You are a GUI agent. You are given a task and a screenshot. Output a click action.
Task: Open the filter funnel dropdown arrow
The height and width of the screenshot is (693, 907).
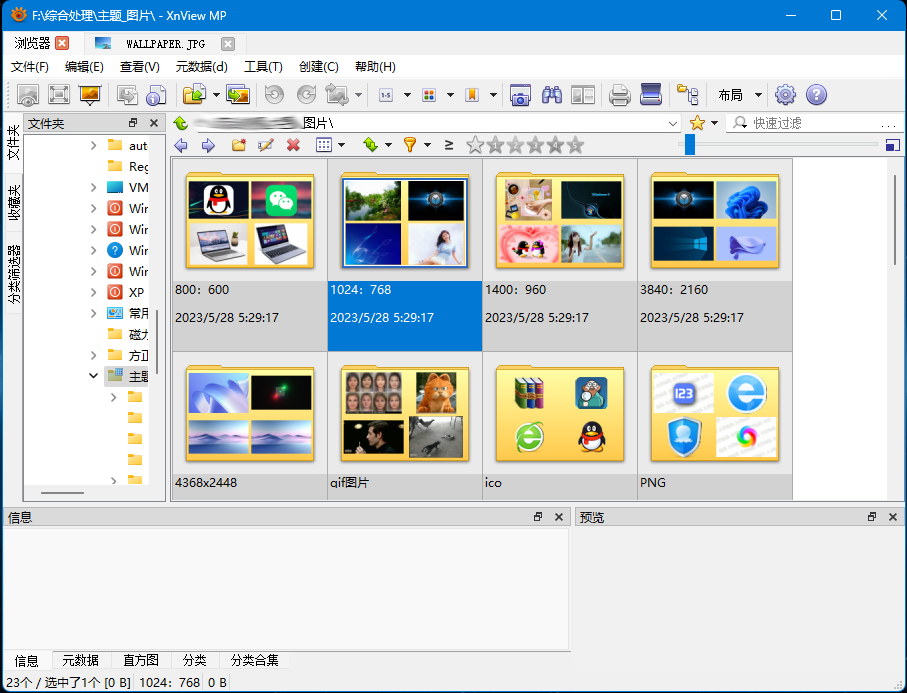[427, 145]
